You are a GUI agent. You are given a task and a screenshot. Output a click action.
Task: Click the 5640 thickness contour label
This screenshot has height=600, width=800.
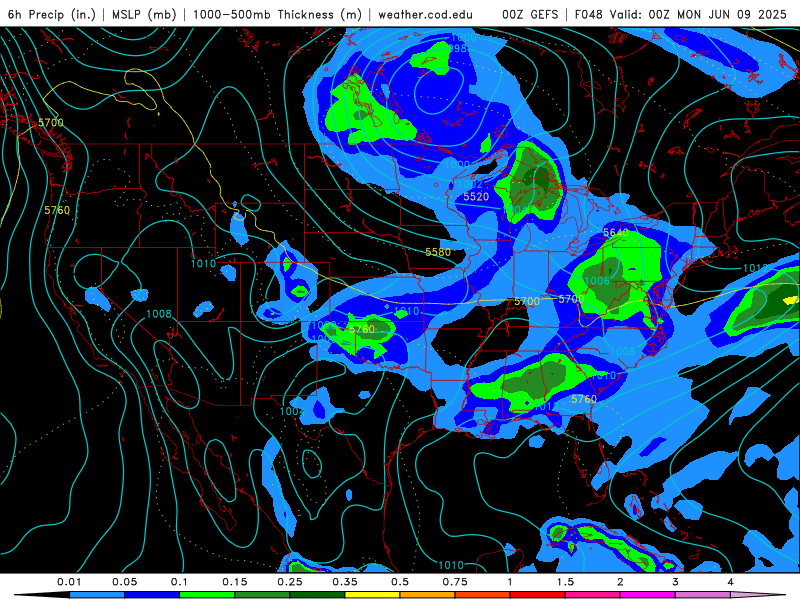[x=616, y=233]
